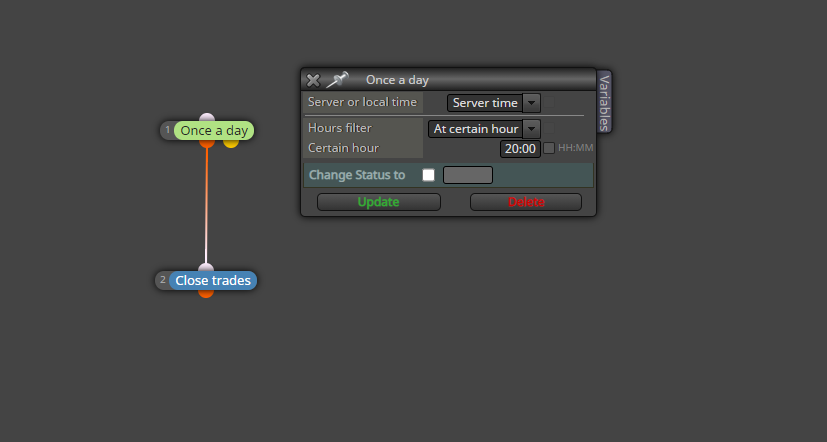Viewport: 827px width, 442px height.
Task: Pin the Once a day panel
Action: 338,80
